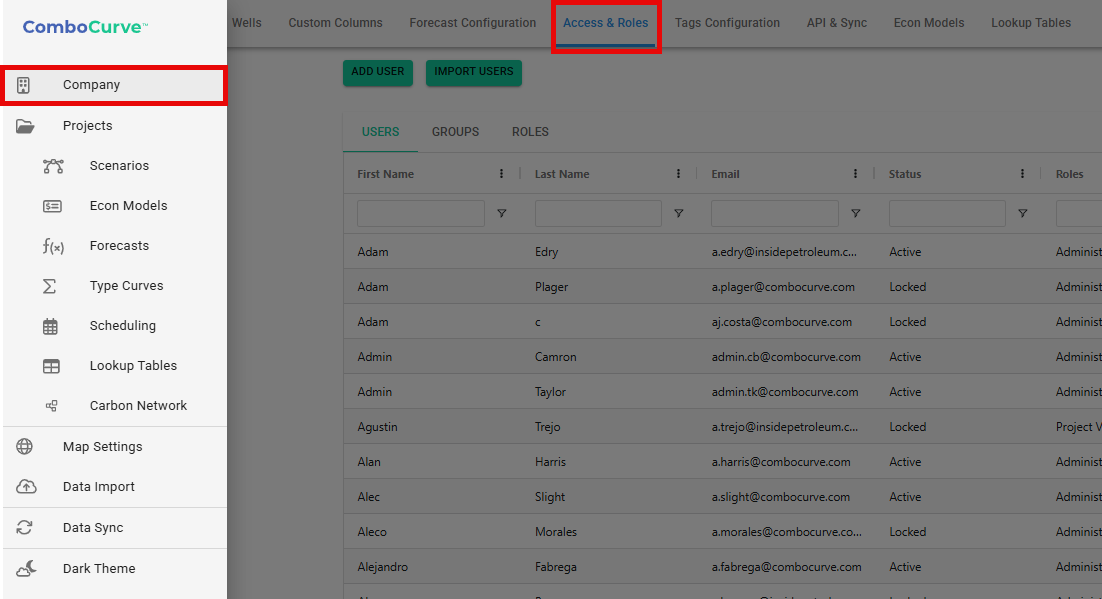The width and height of the screenshot is (1102, 599).
Task: Select the Forecasts f(x) icon
Action: (52, 246)
